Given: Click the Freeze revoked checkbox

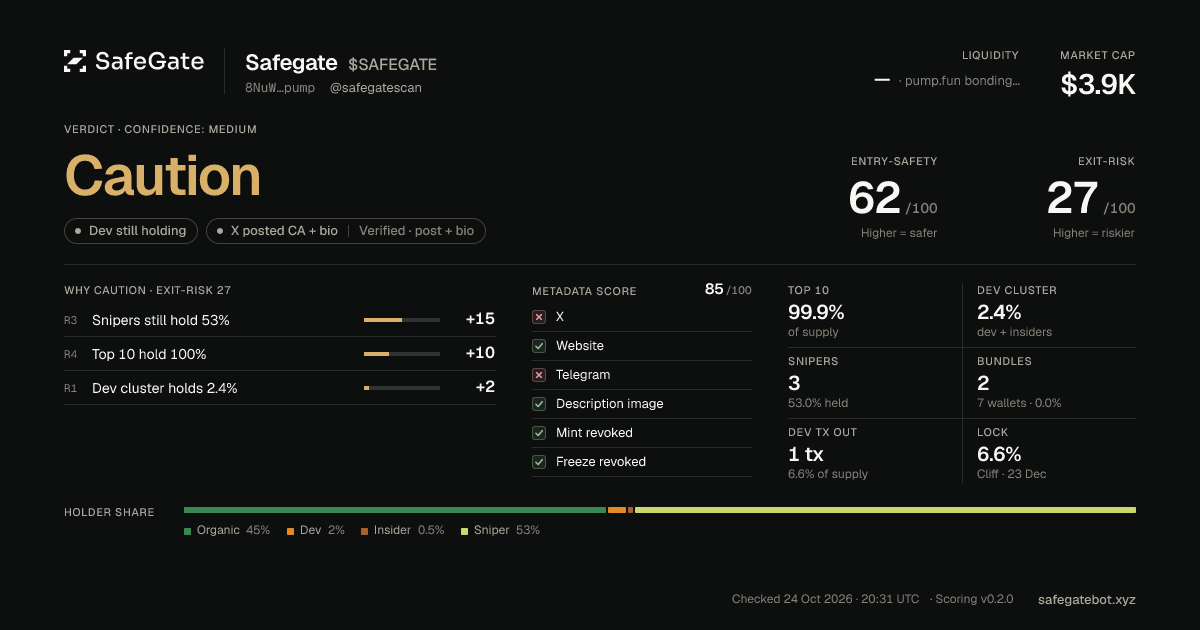Looking at the screenshot, I should (539, 461).
